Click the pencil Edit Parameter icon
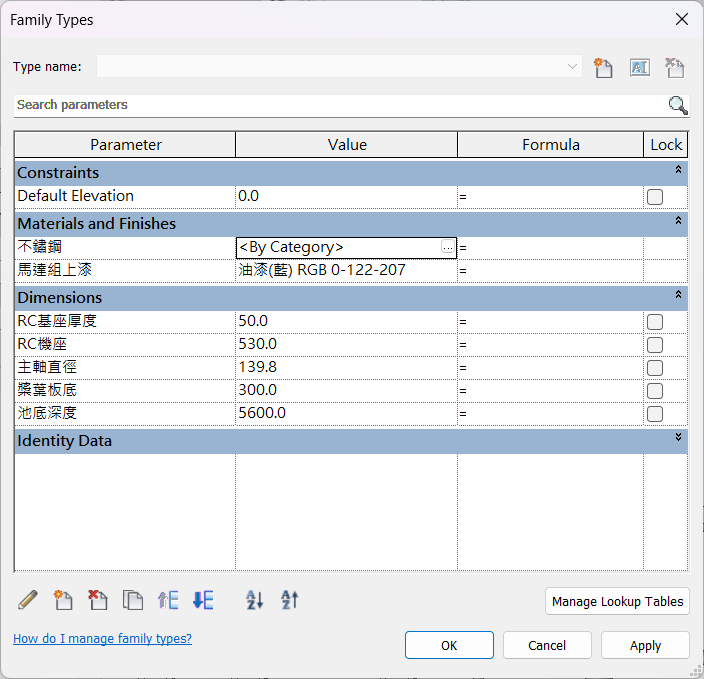The width and height of the screenshot is (704, 679). pos(28,600)
